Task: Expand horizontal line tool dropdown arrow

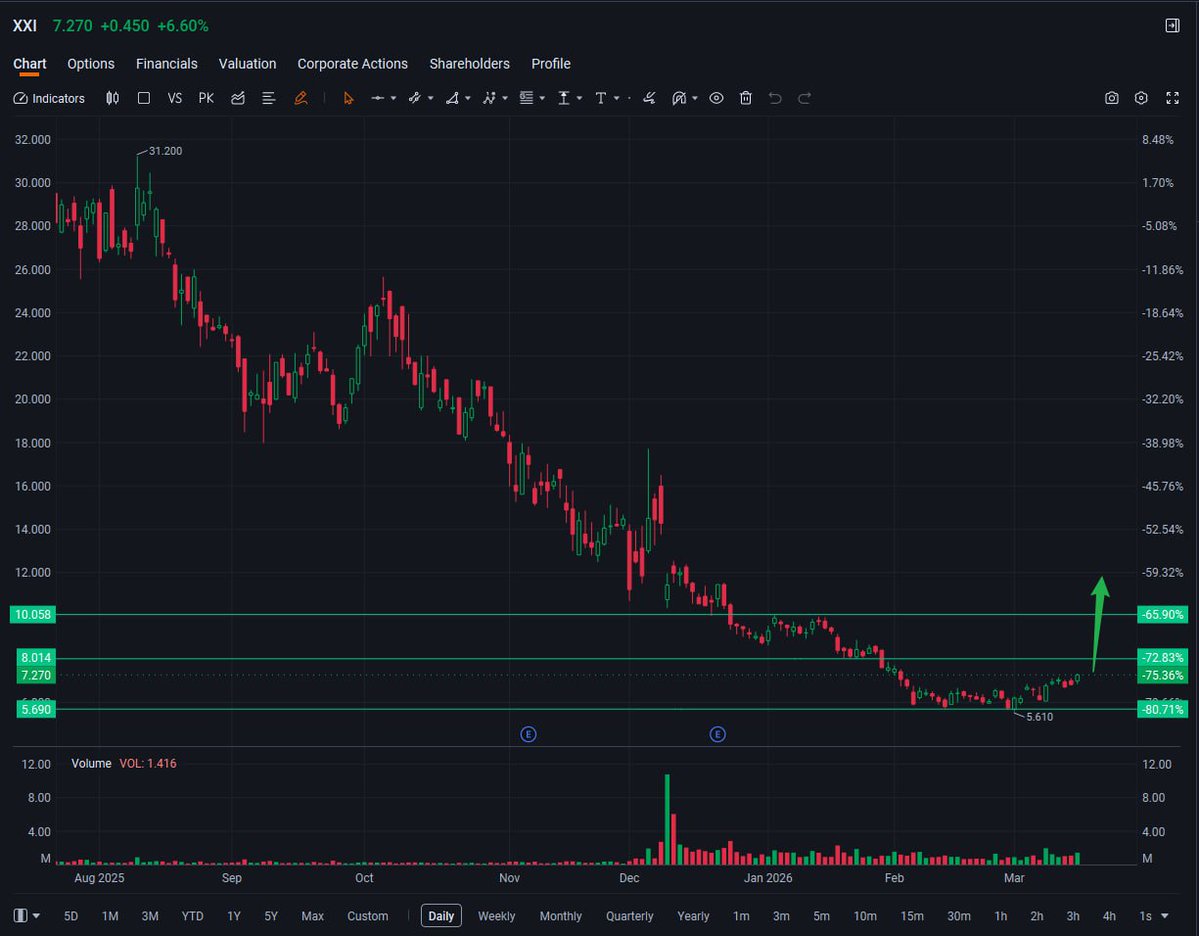Action: [394, 98]
